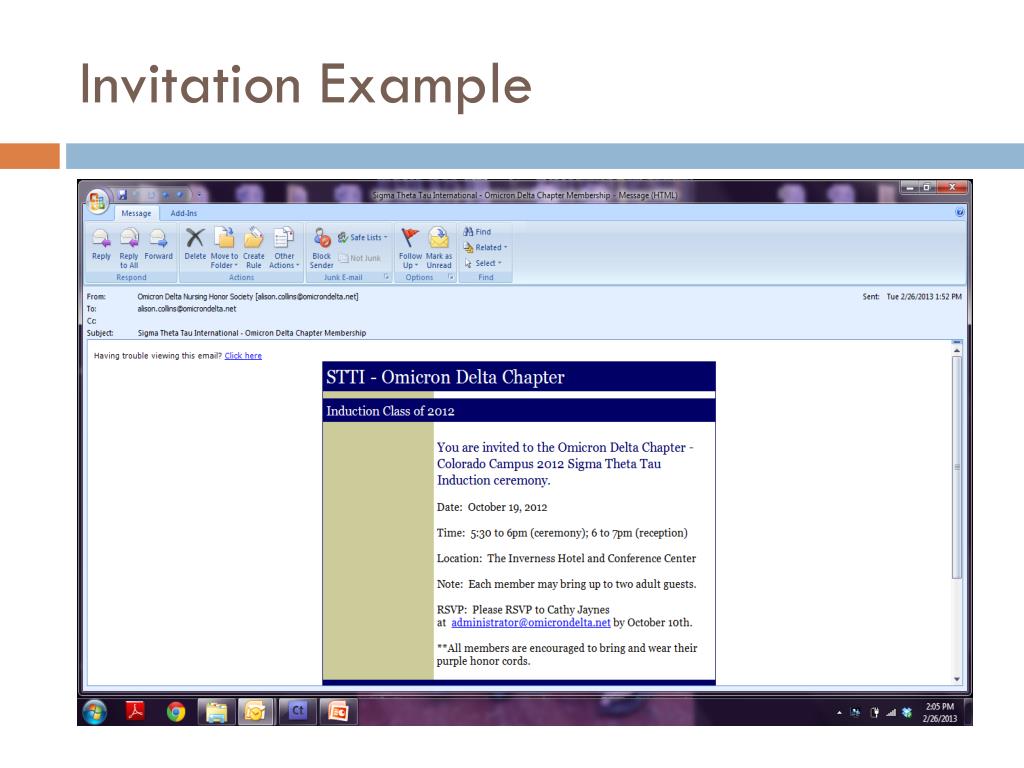Forward this message
The image size is (1024, 768).
(158, 245)
